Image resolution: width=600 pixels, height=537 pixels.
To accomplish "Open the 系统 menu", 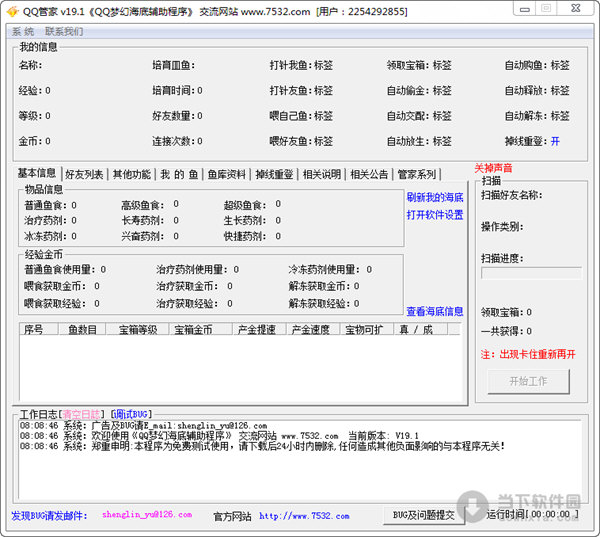I will 23,31.
